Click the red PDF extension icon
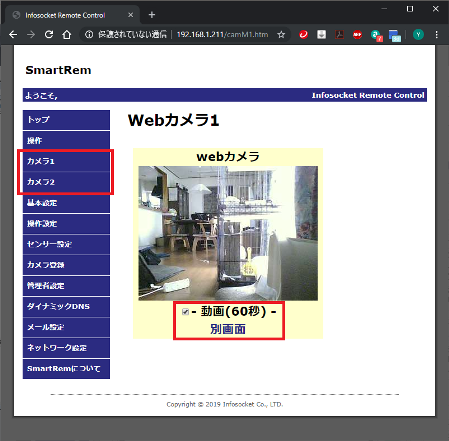 (x=339, y=34)
